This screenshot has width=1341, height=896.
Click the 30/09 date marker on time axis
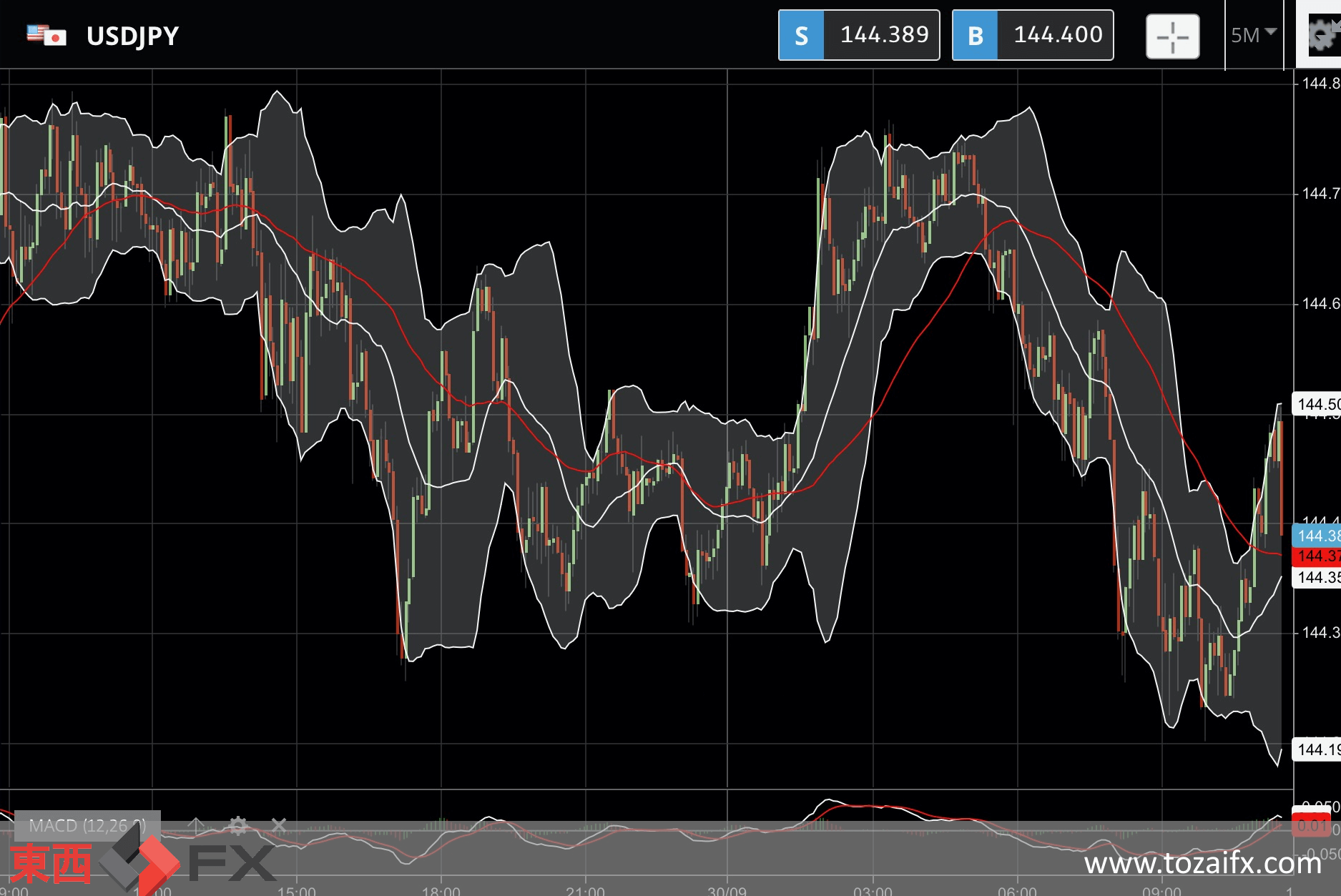pos(727,891)
